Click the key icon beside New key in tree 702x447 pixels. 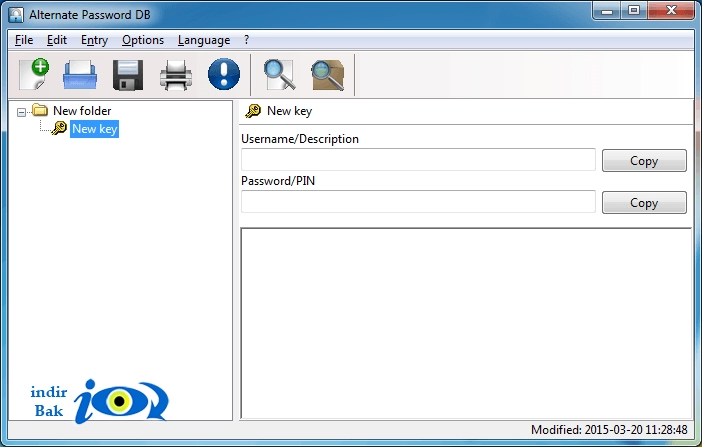(x=59, y=128)
